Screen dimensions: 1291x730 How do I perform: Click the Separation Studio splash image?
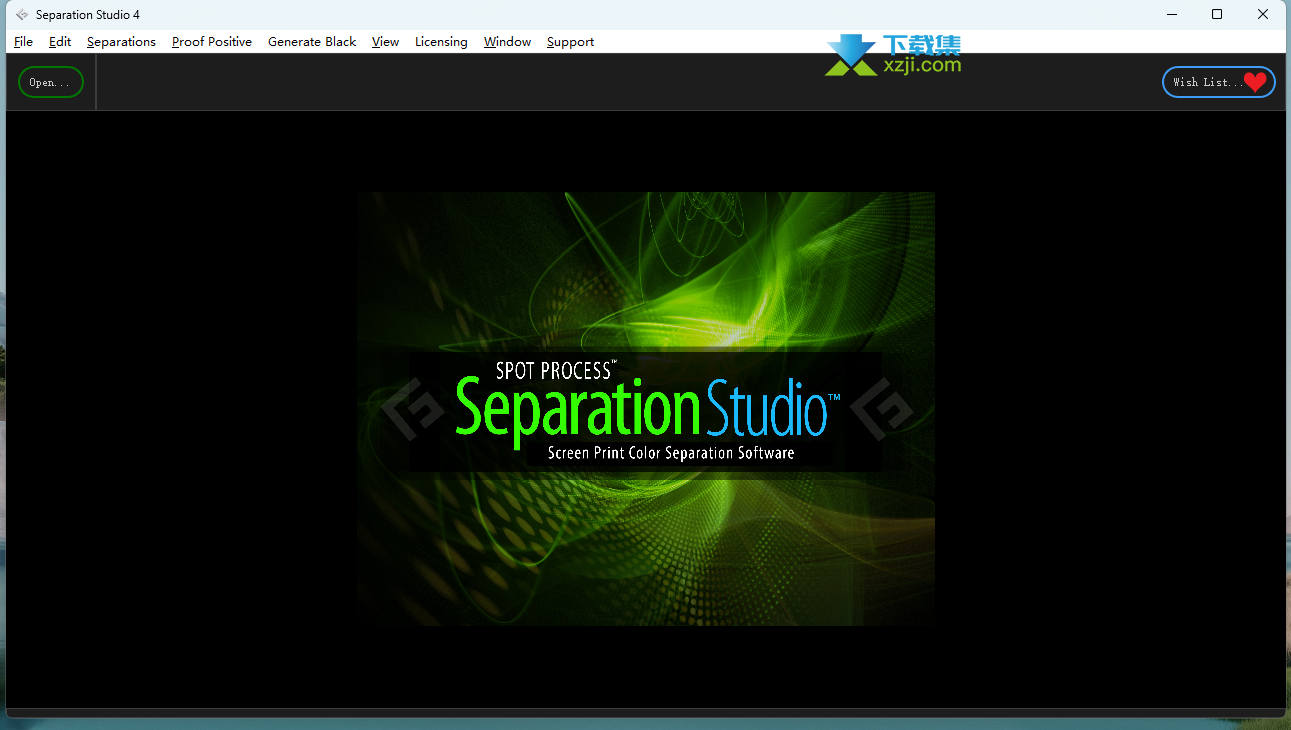coord(646,409)
